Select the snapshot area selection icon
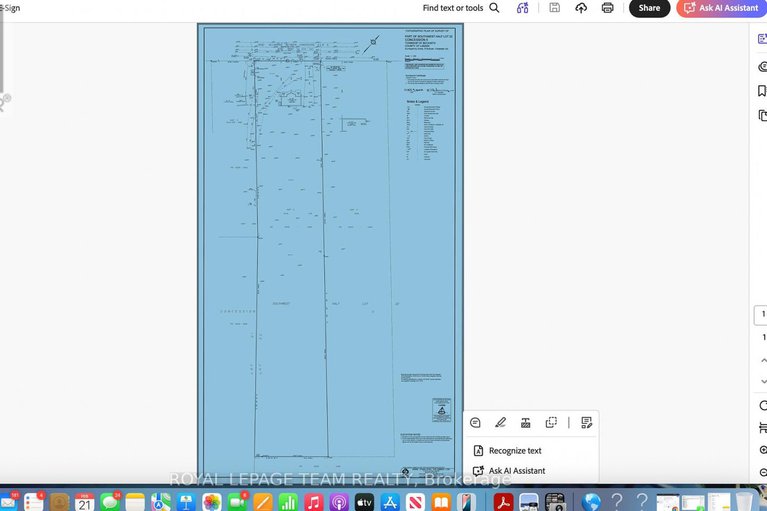This screenshot has width=767, height=511. (x=551, y=423)
